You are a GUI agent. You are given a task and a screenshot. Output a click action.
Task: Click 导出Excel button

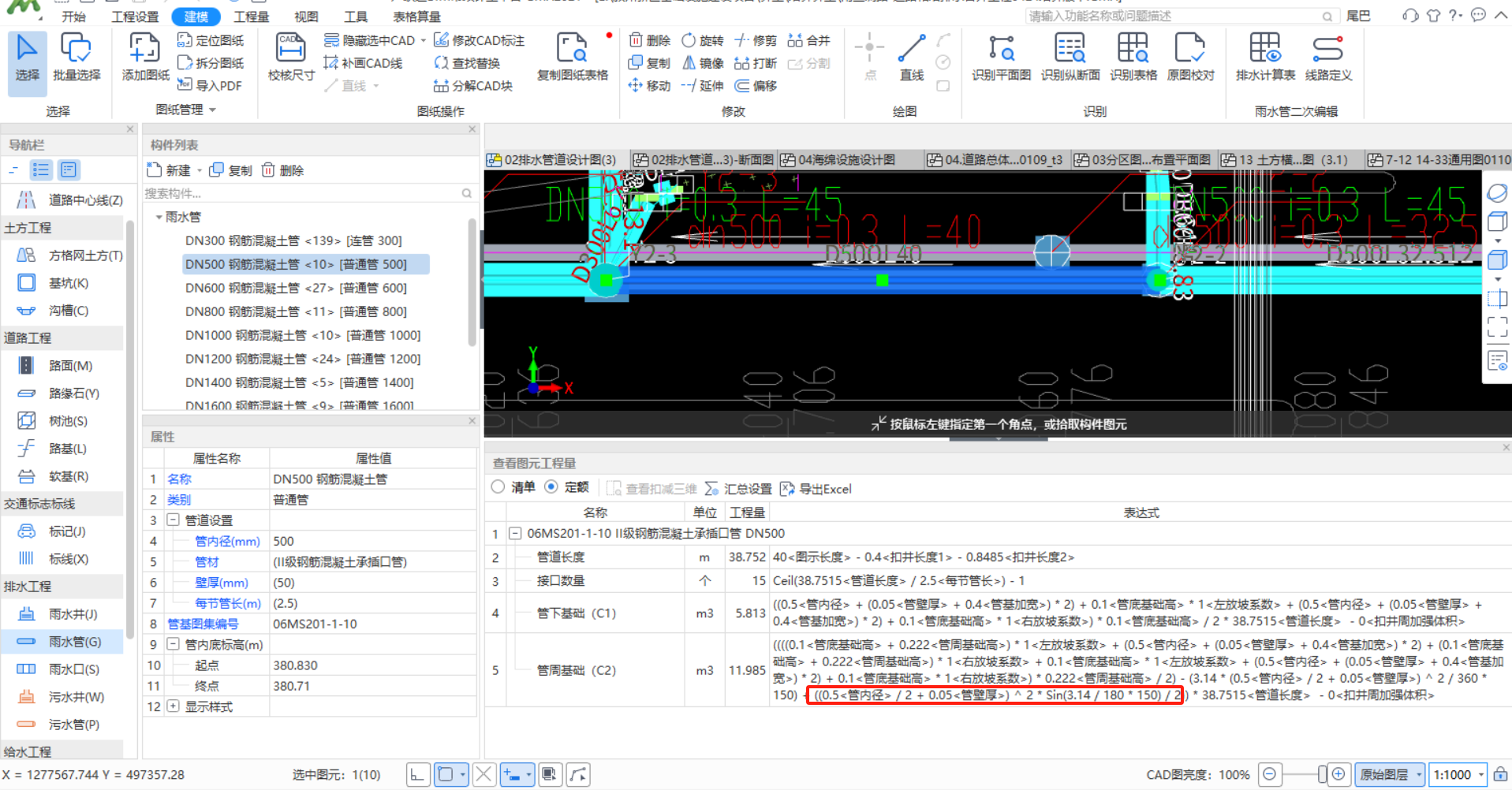[x=816, y=489]
